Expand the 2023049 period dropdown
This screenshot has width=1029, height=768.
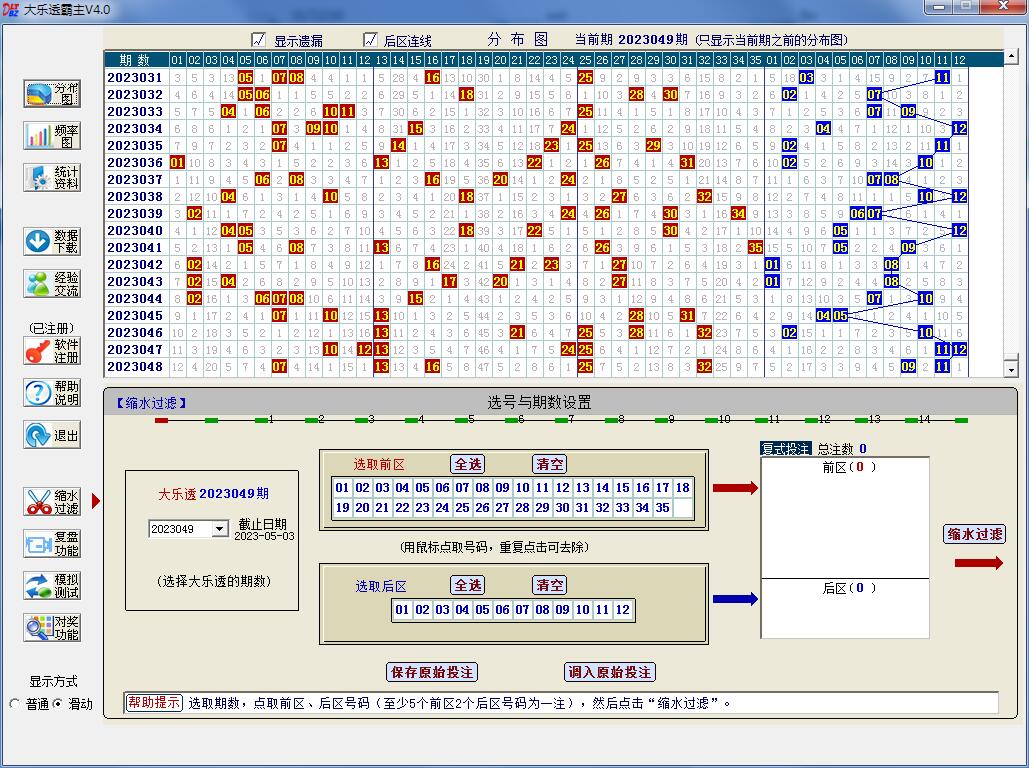pos(220,529)
